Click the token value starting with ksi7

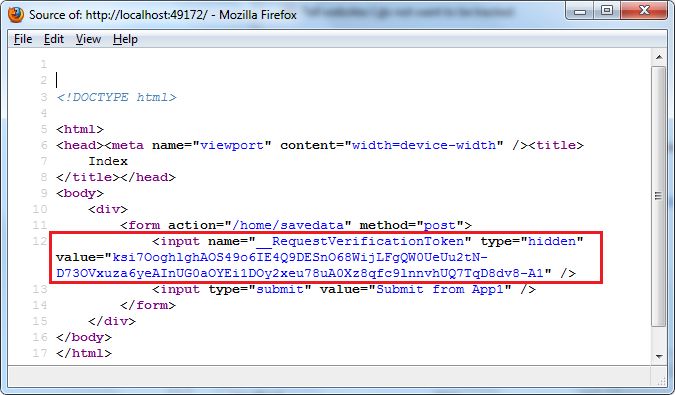point(300,257)
